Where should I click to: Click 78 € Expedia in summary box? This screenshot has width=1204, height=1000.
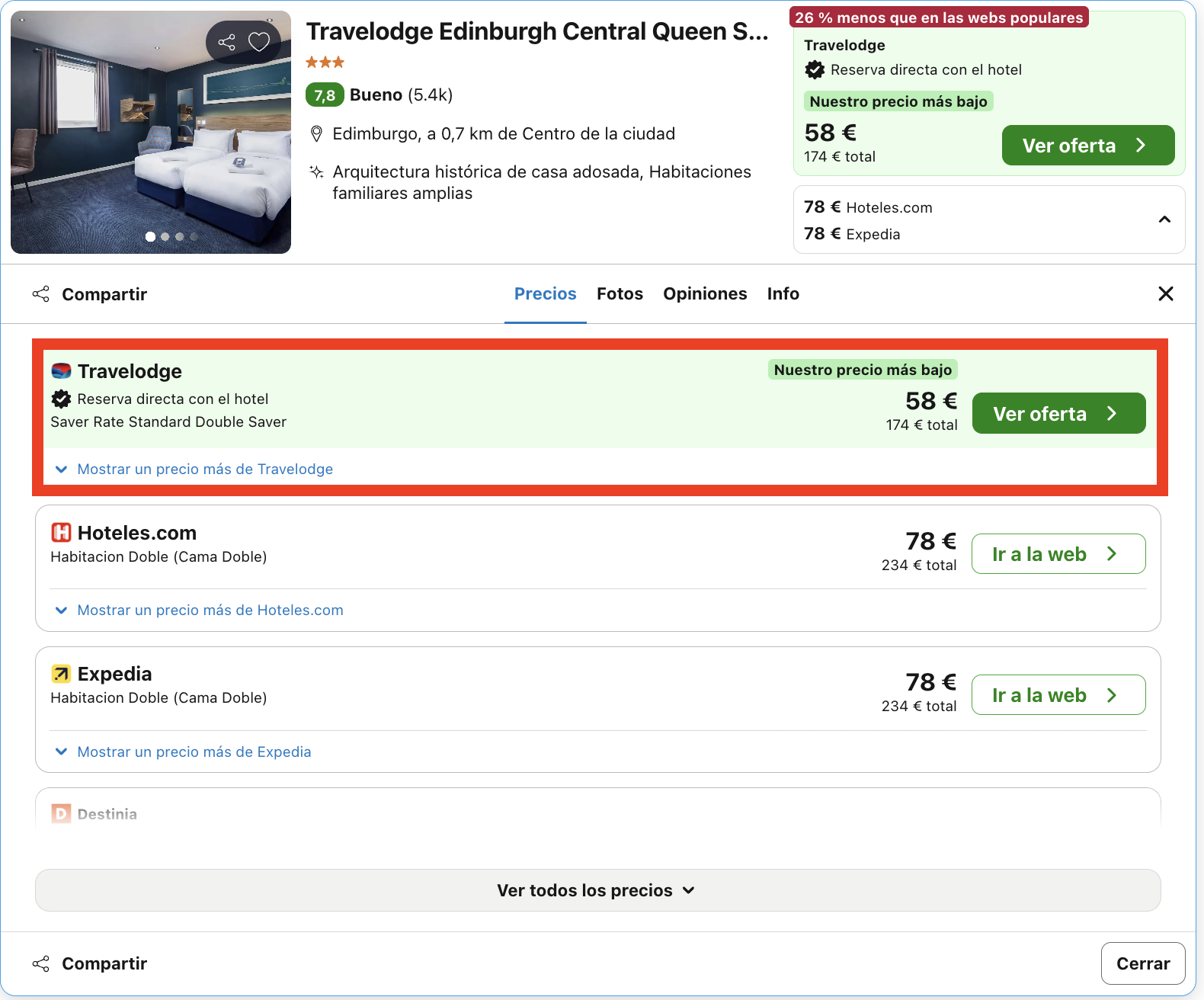(852, 234)
